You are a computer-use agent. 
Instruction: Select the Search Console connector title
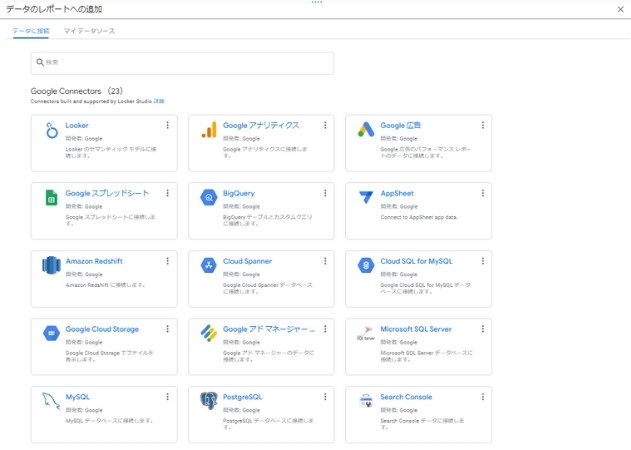pyautogui.click(x=406, y=397)
